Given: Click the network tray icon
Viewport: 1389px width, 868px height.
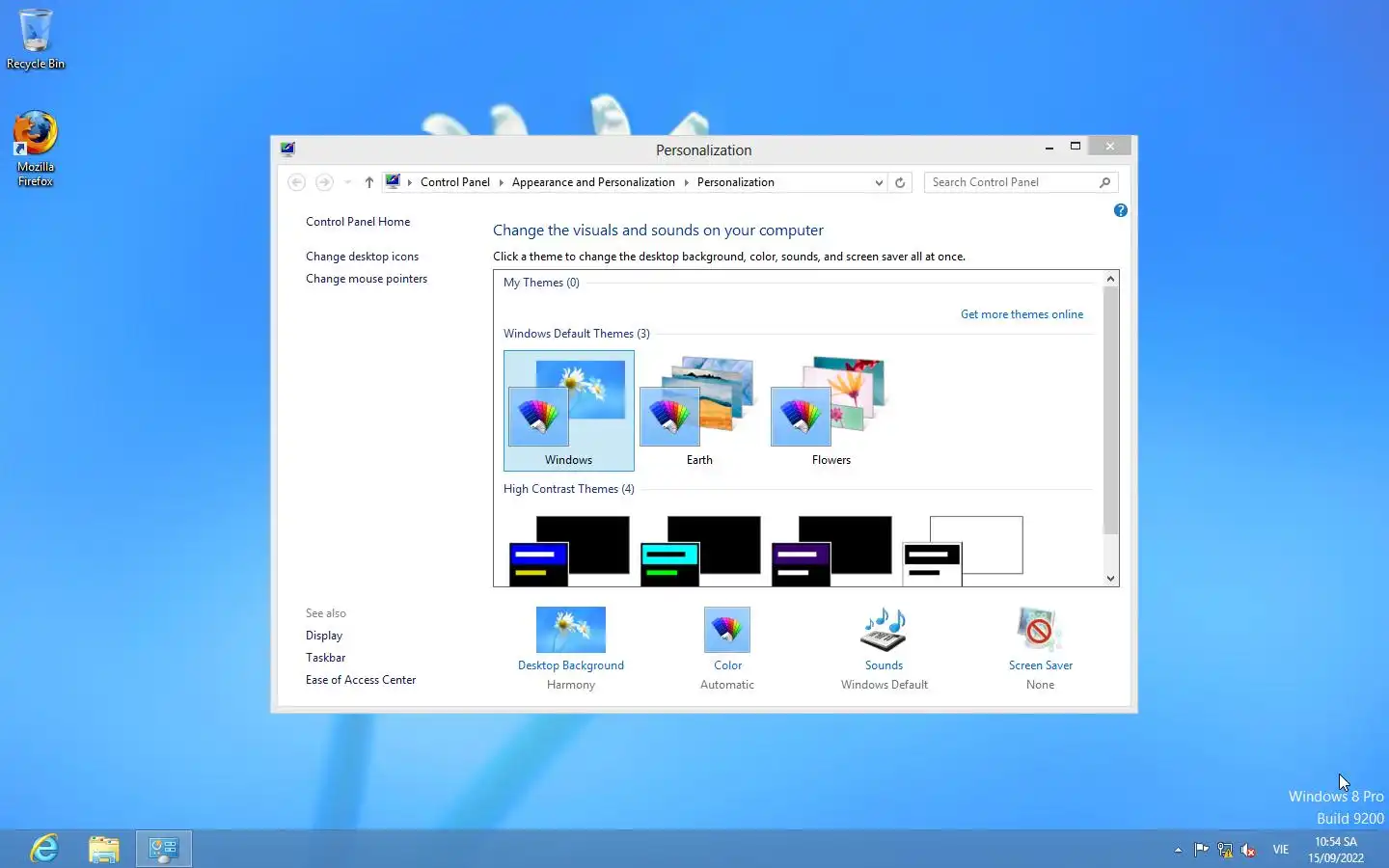Looking at the screenshot, I should [x=1225, y=850].
